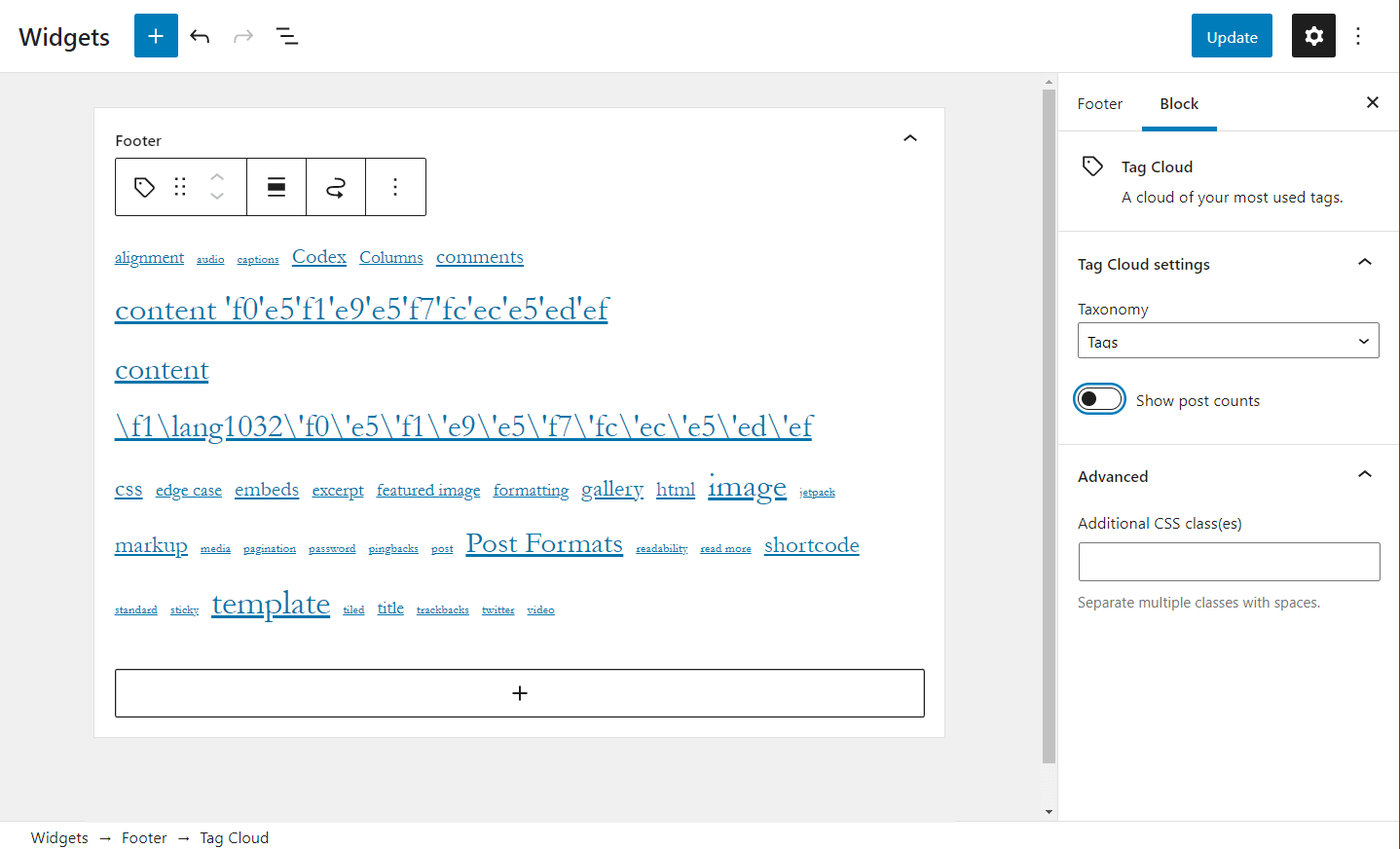The height and width of the screenshot is (849, 1400).
Task: Open the top-right editor options menu
Action: 1358,36
